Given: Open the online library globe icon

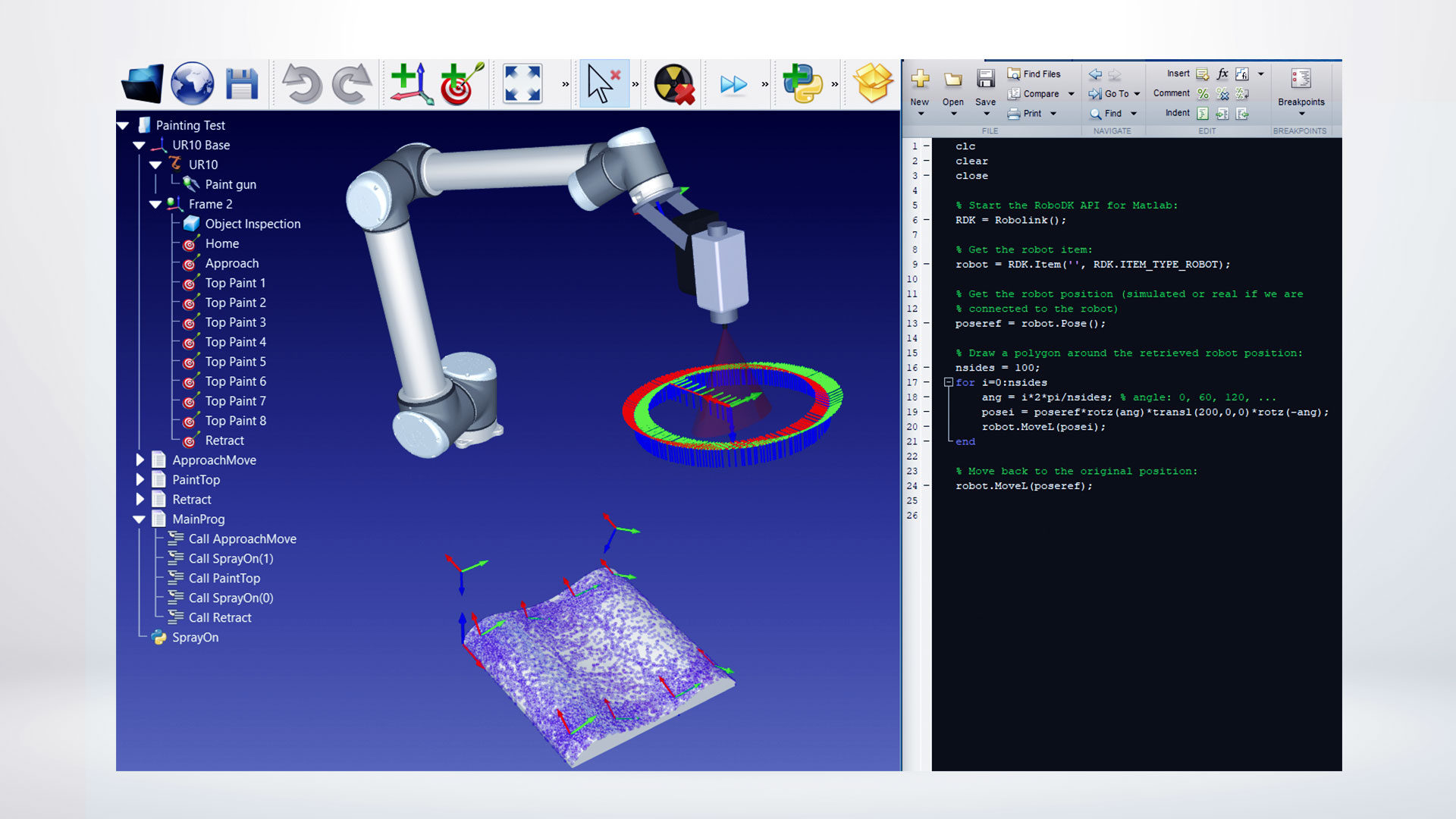Looking at the screenshot, I should [x=192, y=83].
